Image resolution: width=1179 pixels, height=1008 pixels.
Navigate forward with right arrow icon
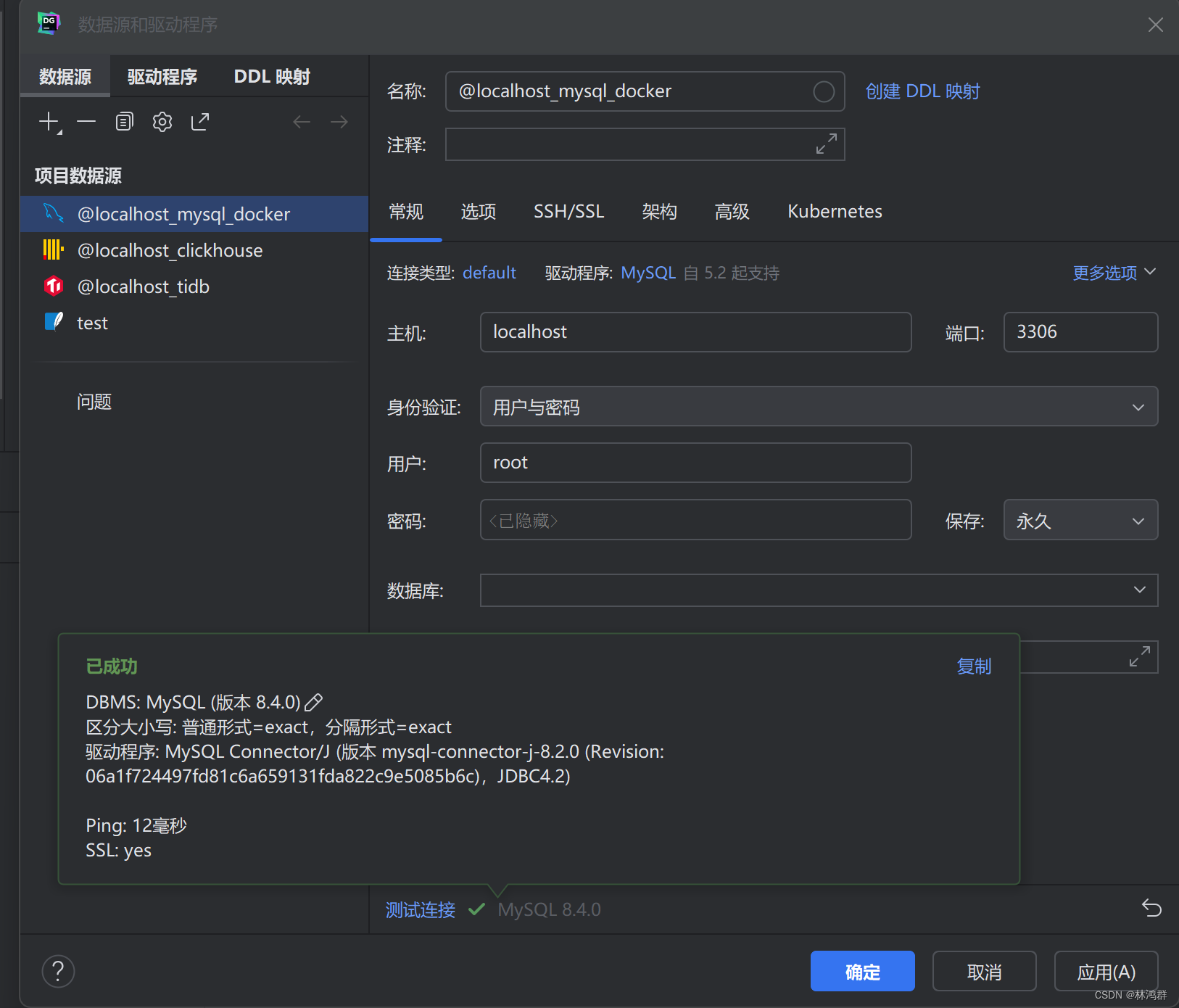coord(339,122)
